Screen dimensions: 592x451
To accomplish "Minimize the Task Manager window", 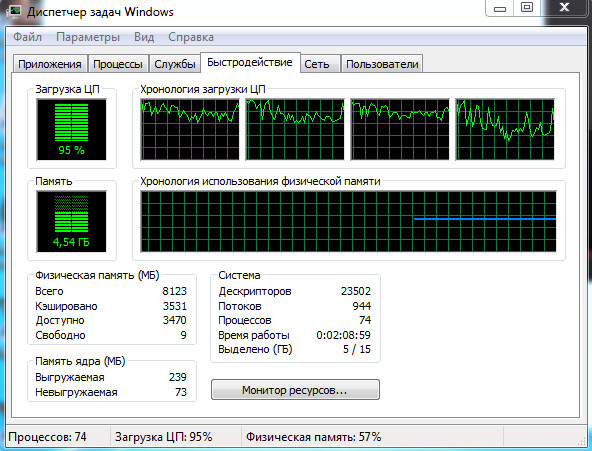I will click(500, 8).
